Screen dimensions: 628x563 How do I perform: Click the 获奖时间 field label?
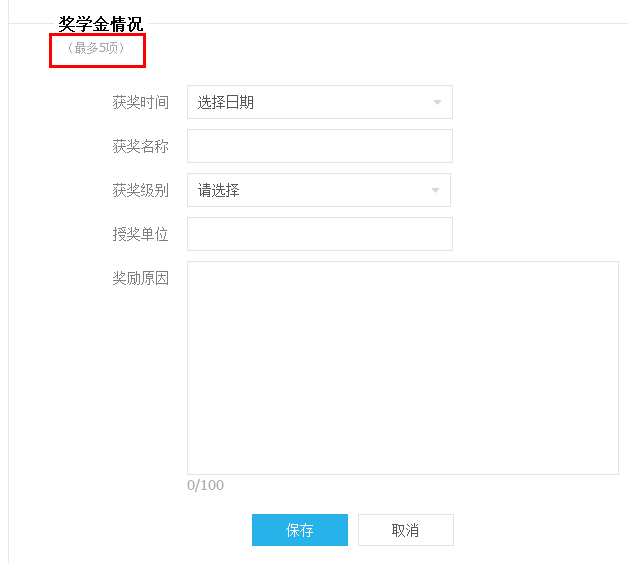140,103
